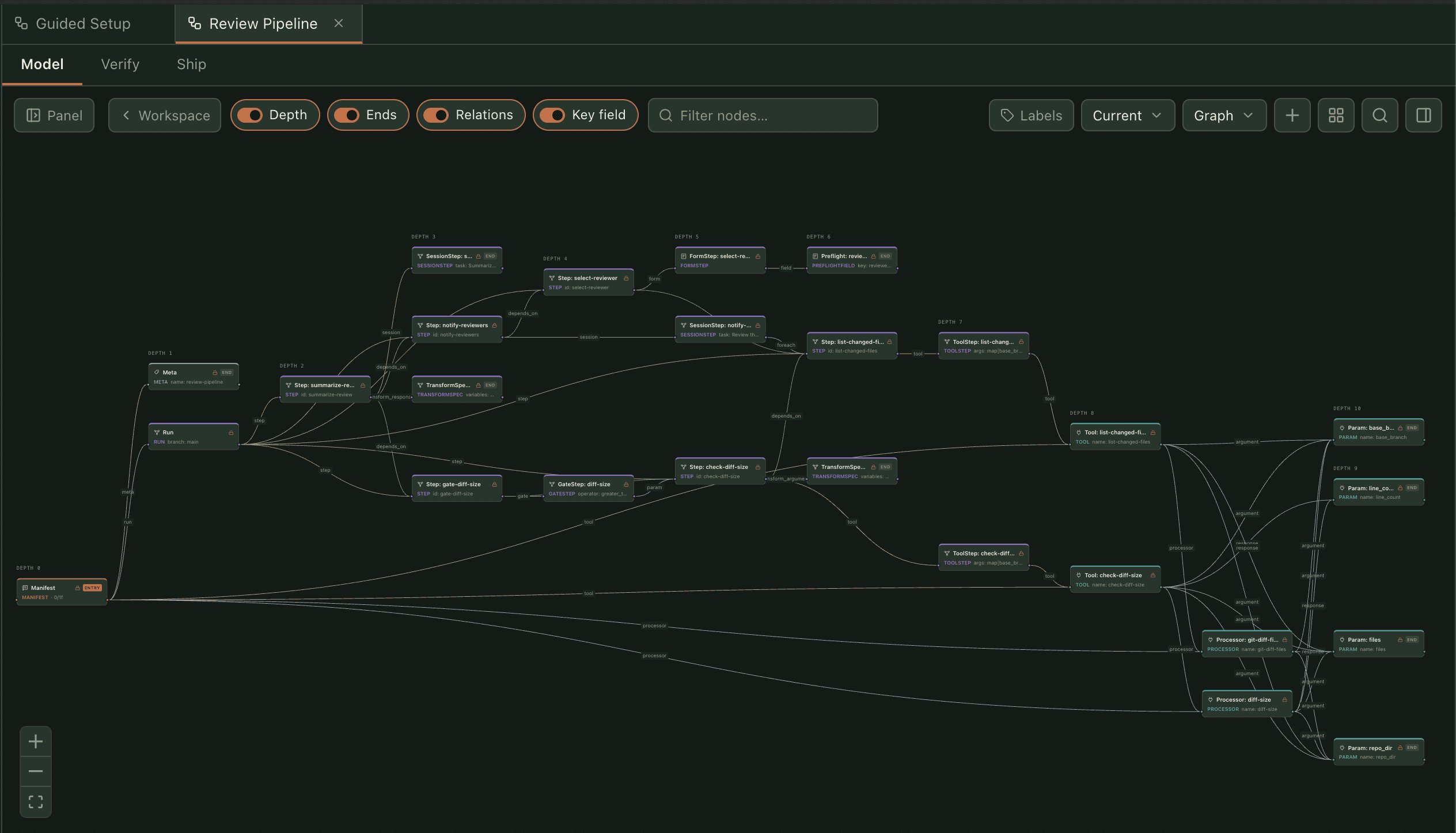Select the Step: summarize-review node

tap(325, 389)
